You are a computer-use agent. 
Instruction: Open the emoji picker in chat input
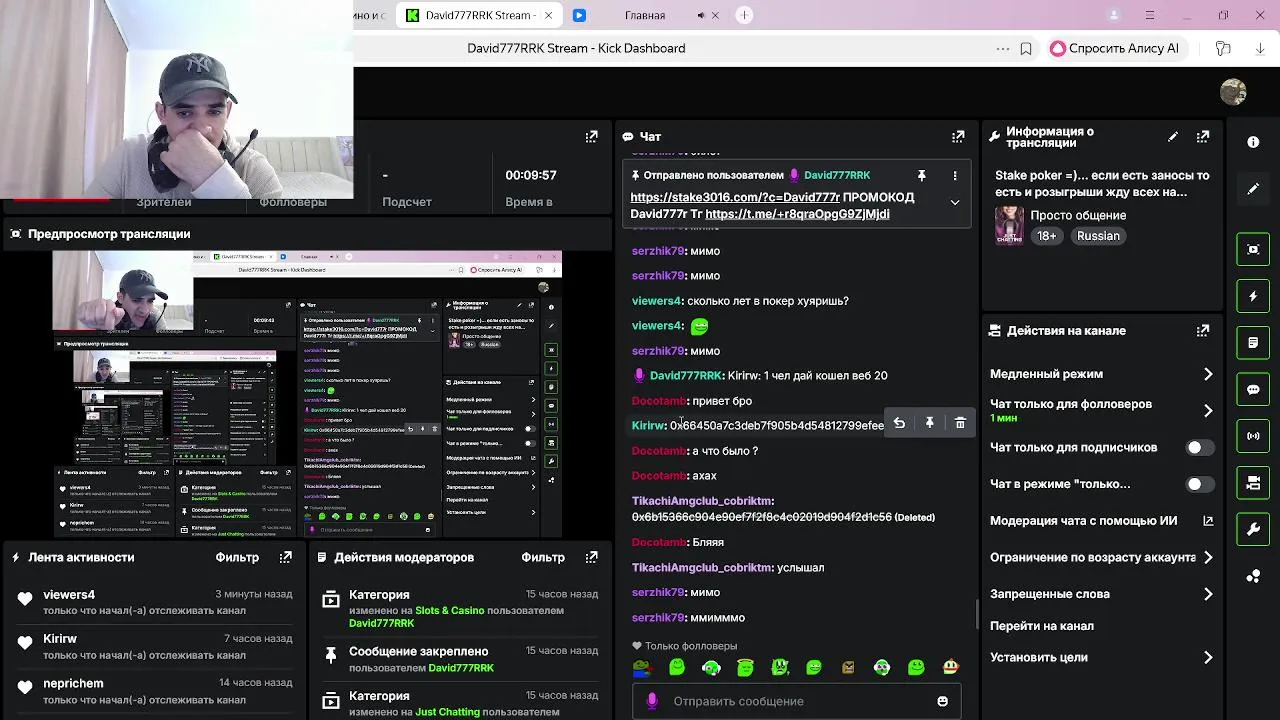(x=942, y=701)
